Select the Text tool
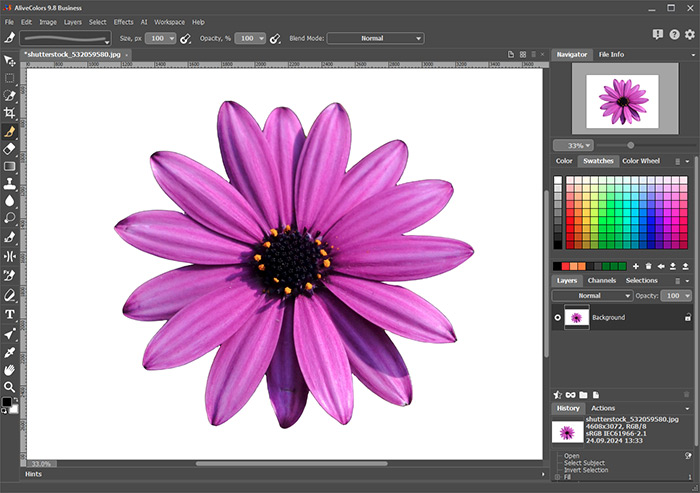Image resolution: width=700 pixels, height=493 pixels. coord(9,314)
